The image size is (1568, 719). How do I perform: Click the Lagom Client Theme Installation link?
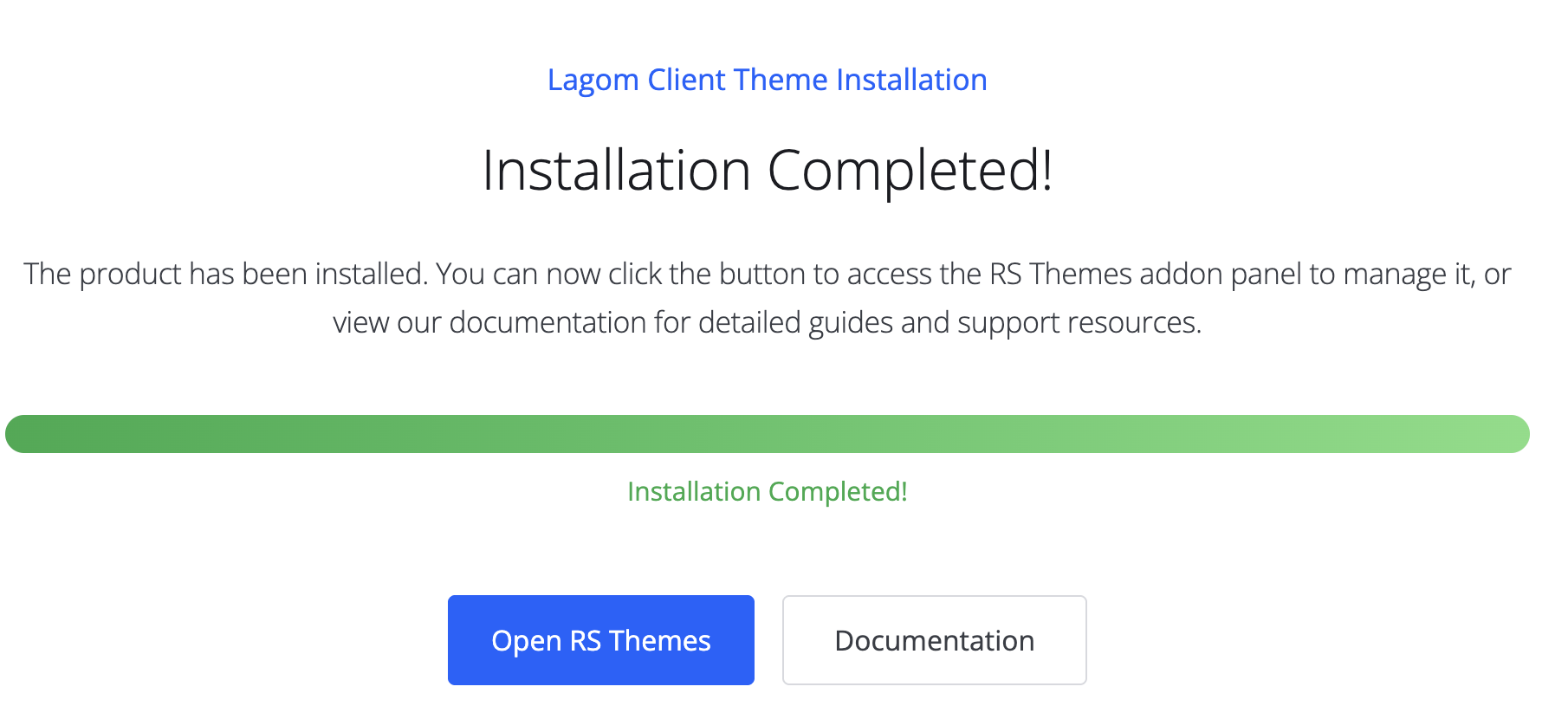(x=767, y=80)
